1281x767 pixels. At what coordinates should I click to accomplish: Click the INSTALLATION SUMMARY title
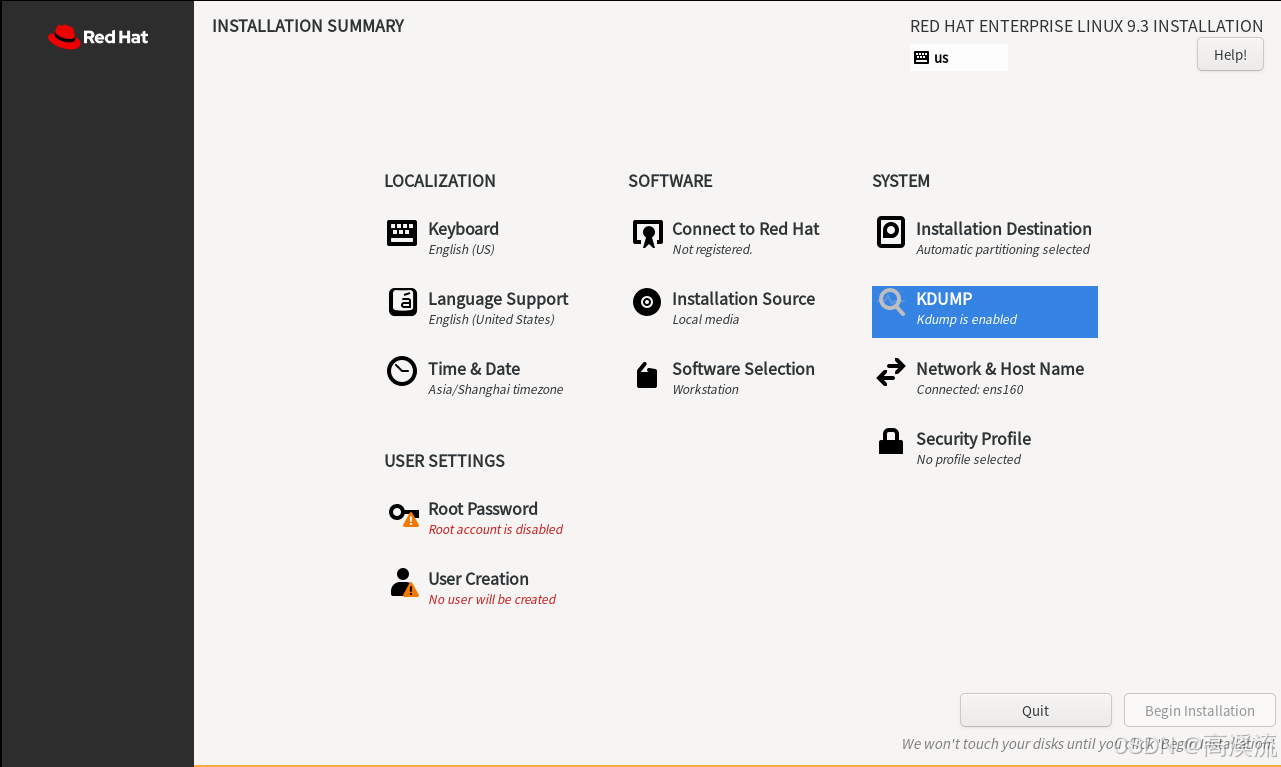click(308, 26)
